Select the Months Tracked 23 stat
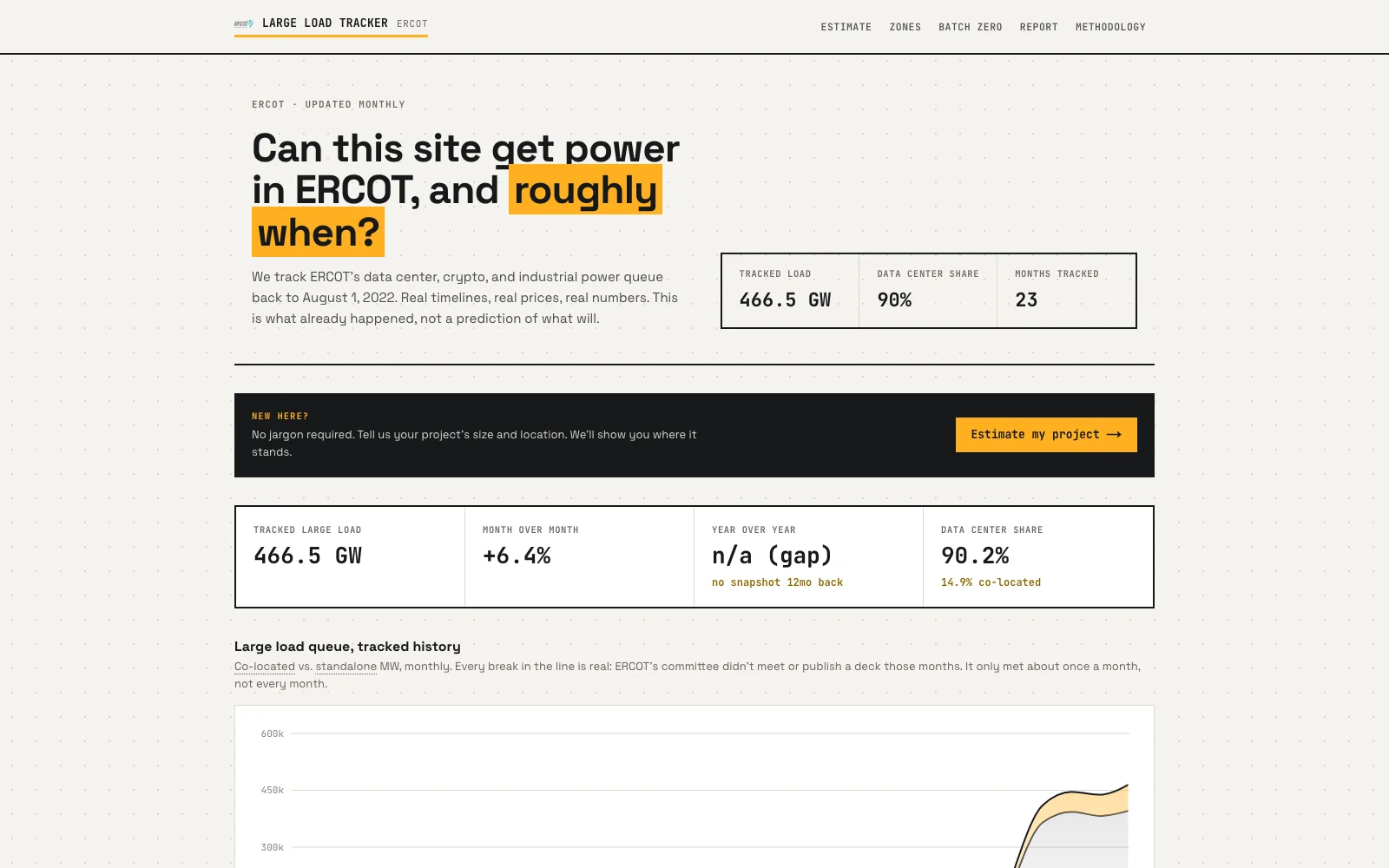This screenshot has height=868, width=1389. [1066, 291]
